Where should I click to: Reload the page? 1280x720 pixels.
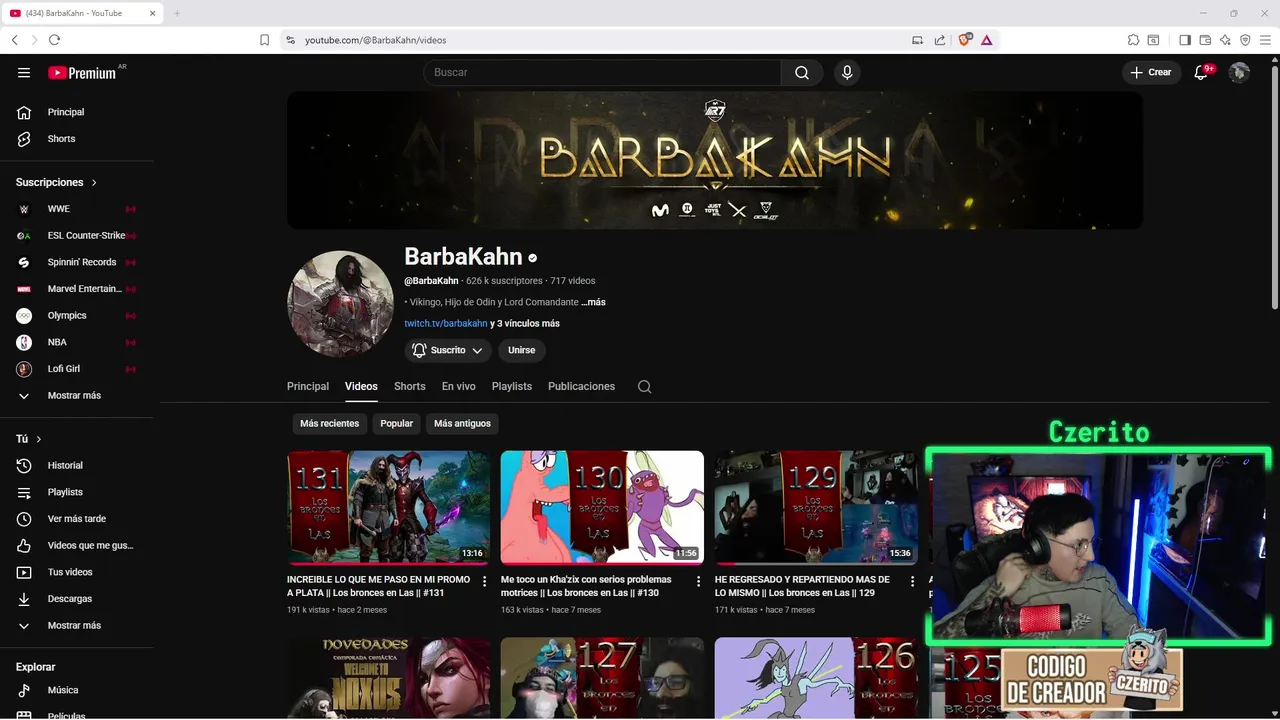(54, 40)
